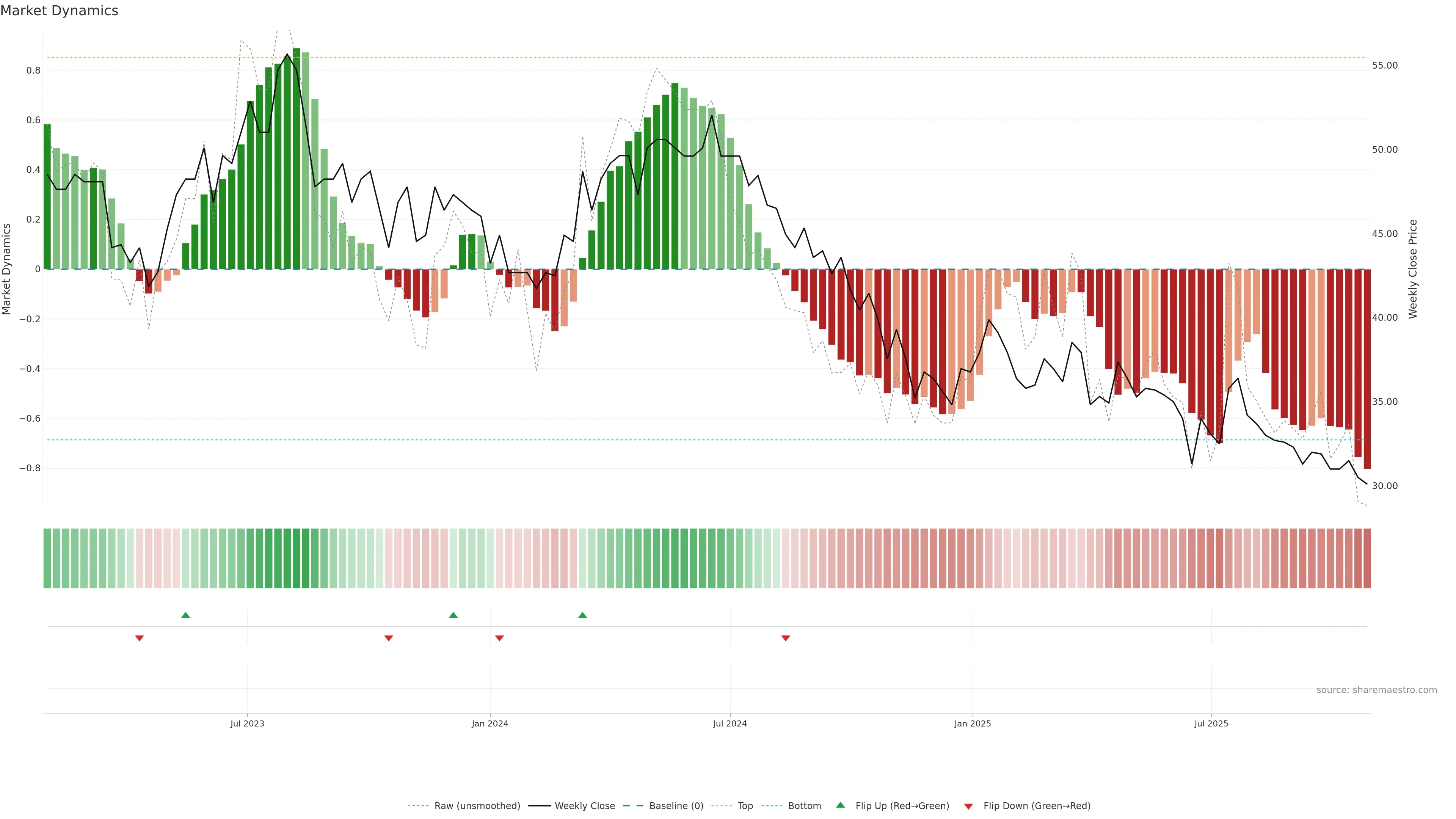Click the earliest green flip-up triangle marker
Image resolution: width=1456 pixels, height=819 pixels.
(x=185, y=615)
